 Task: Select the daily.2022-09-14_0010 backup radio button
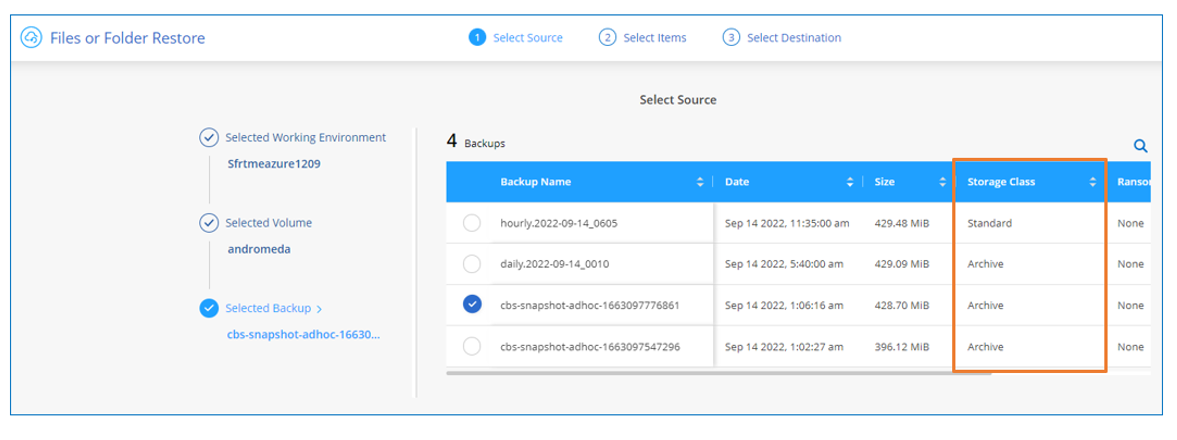[472, 264]
